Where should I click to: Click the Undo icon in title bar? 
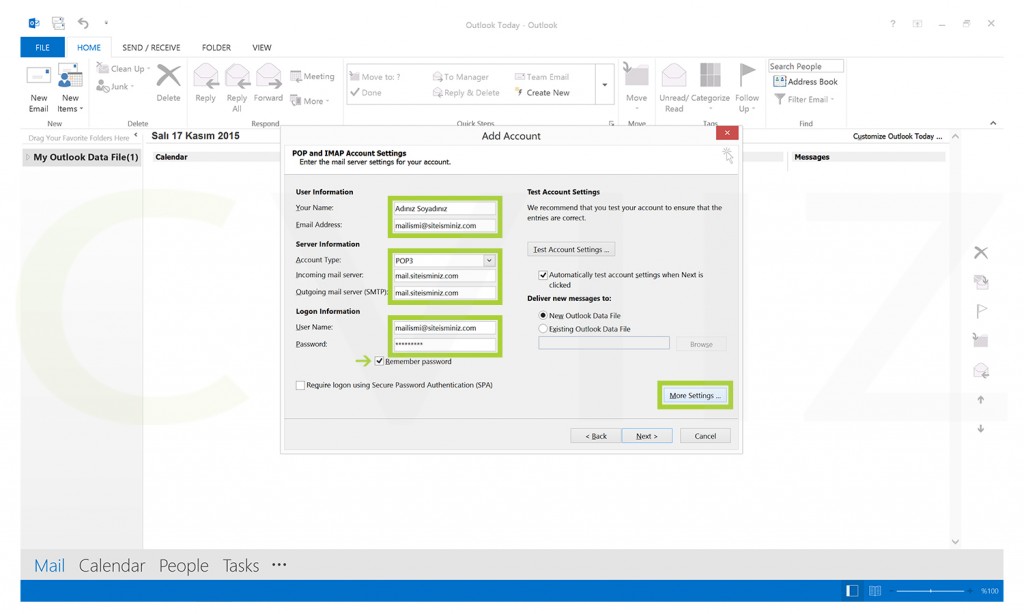(83, 24)
